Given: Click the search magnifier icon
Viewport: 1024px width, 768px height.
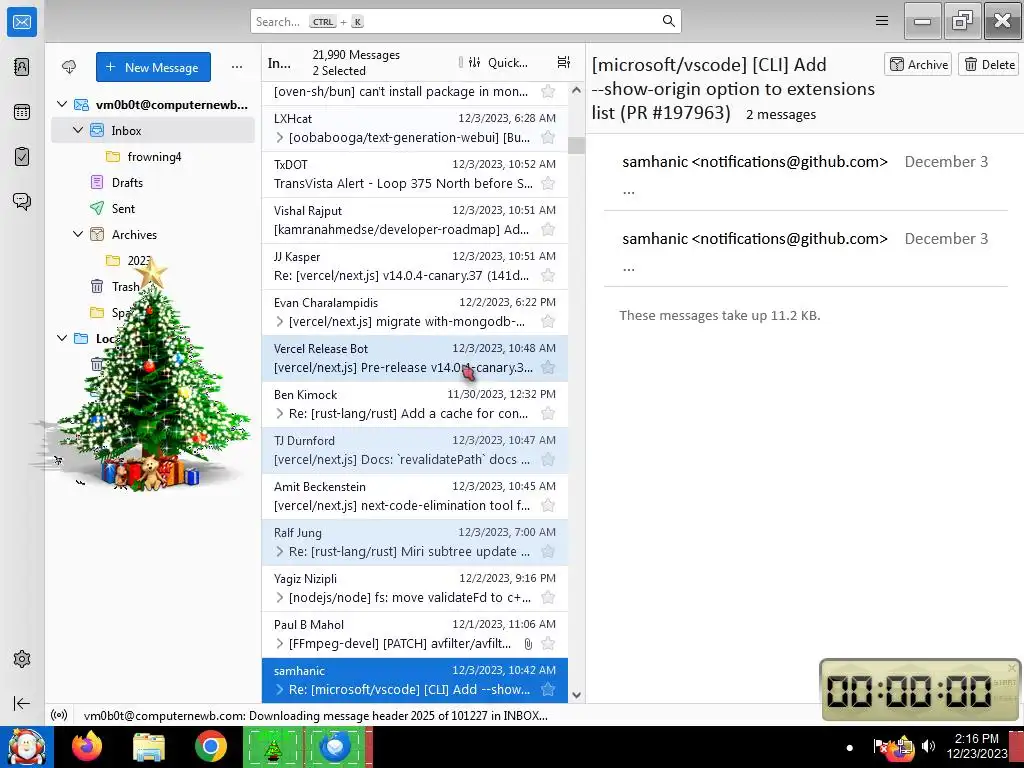Looking at the screenshot, I should point(668,21).
